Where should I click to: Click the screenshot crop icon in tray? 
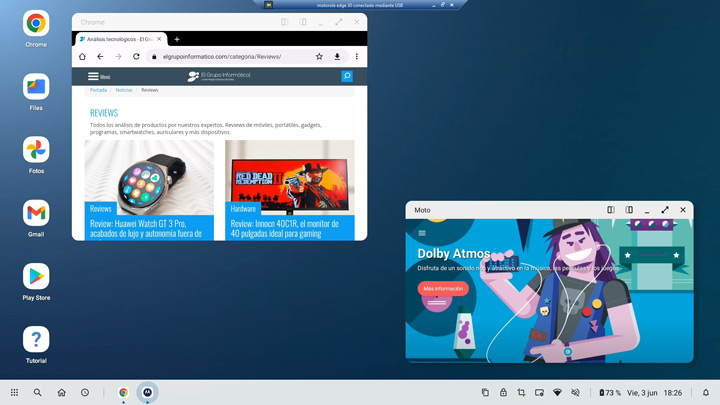pos(521,393)
